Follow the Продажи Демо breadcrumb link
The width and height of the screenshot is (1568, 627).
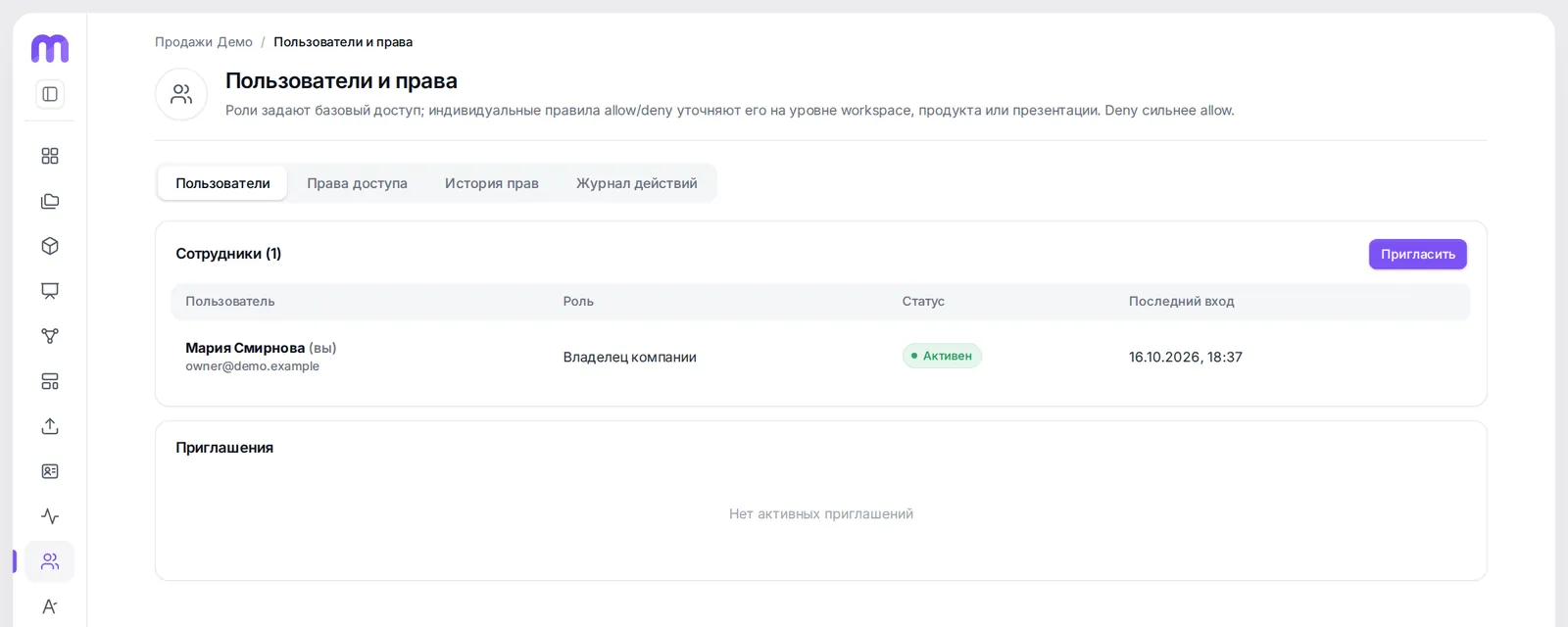pyautogui.click(x=204, y=42)
